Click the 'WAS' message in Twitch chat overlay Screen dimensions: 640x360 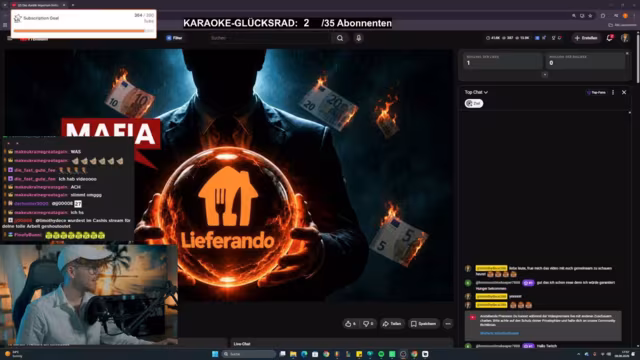pos(76,151)
